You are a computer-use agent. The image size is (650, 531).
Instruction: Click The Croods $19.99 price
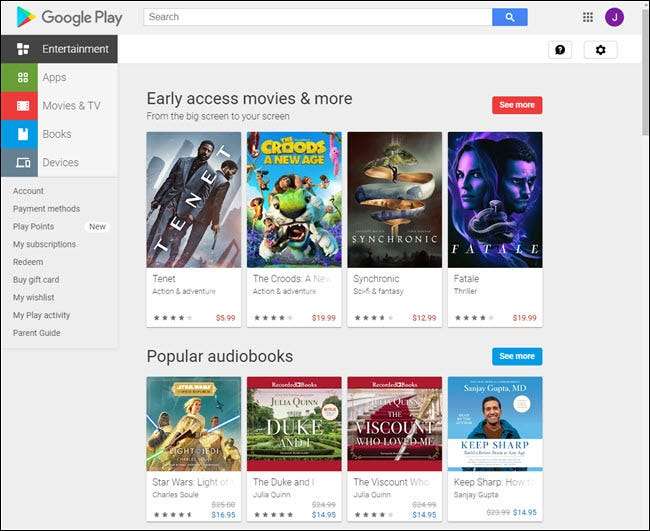[324, 318]
